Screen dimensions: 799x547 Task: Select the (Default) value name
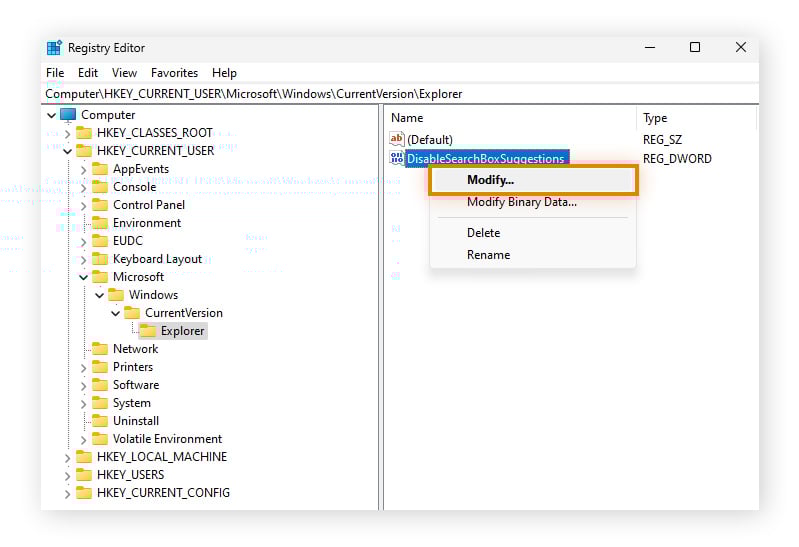430,140
